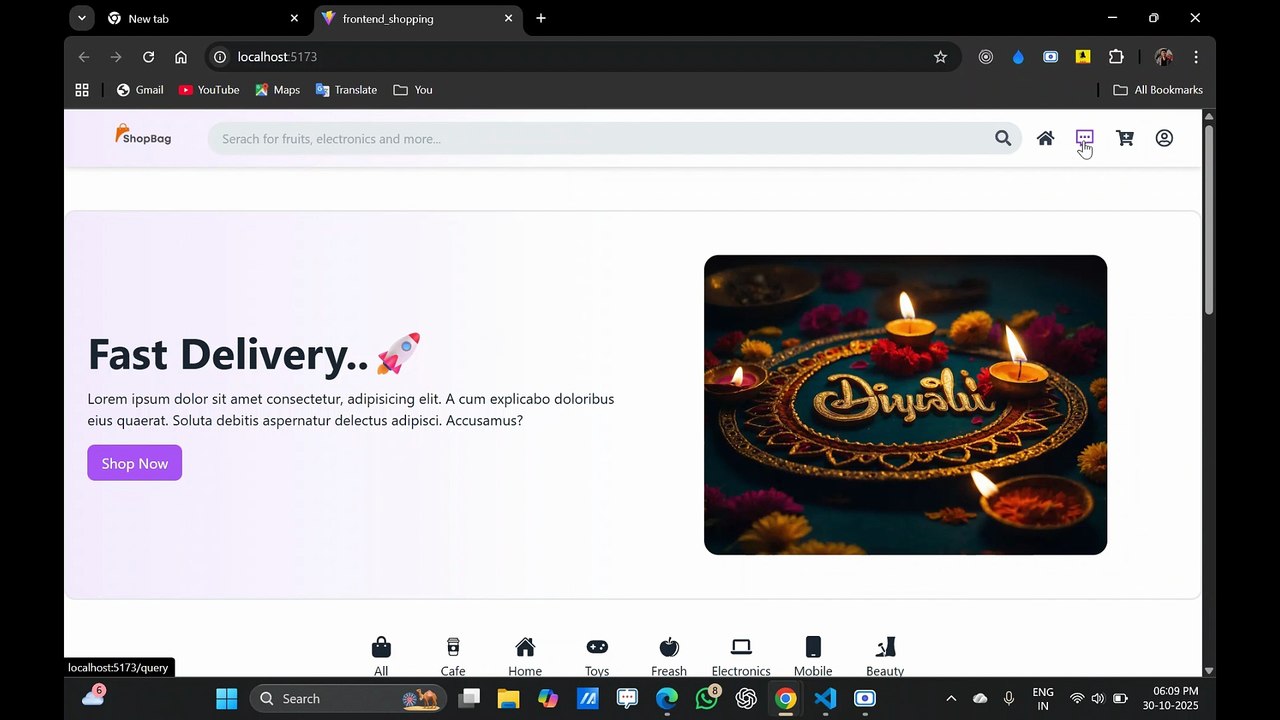
Task: Open the Gmail bookmark
Action: click(x=140, y=90)
